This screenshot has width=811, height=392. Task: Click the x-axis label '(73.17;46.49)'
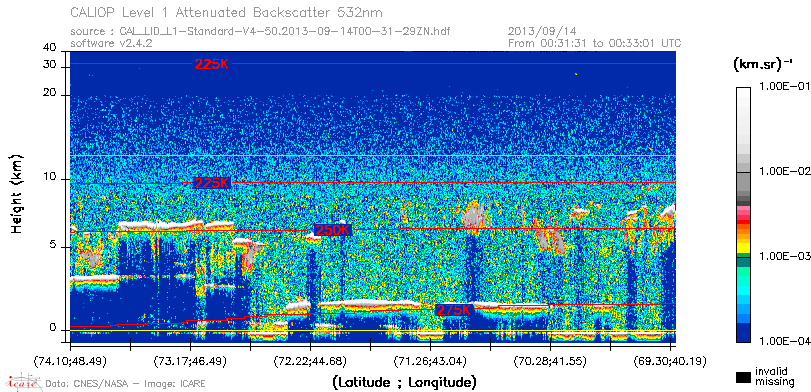(191, 360)
